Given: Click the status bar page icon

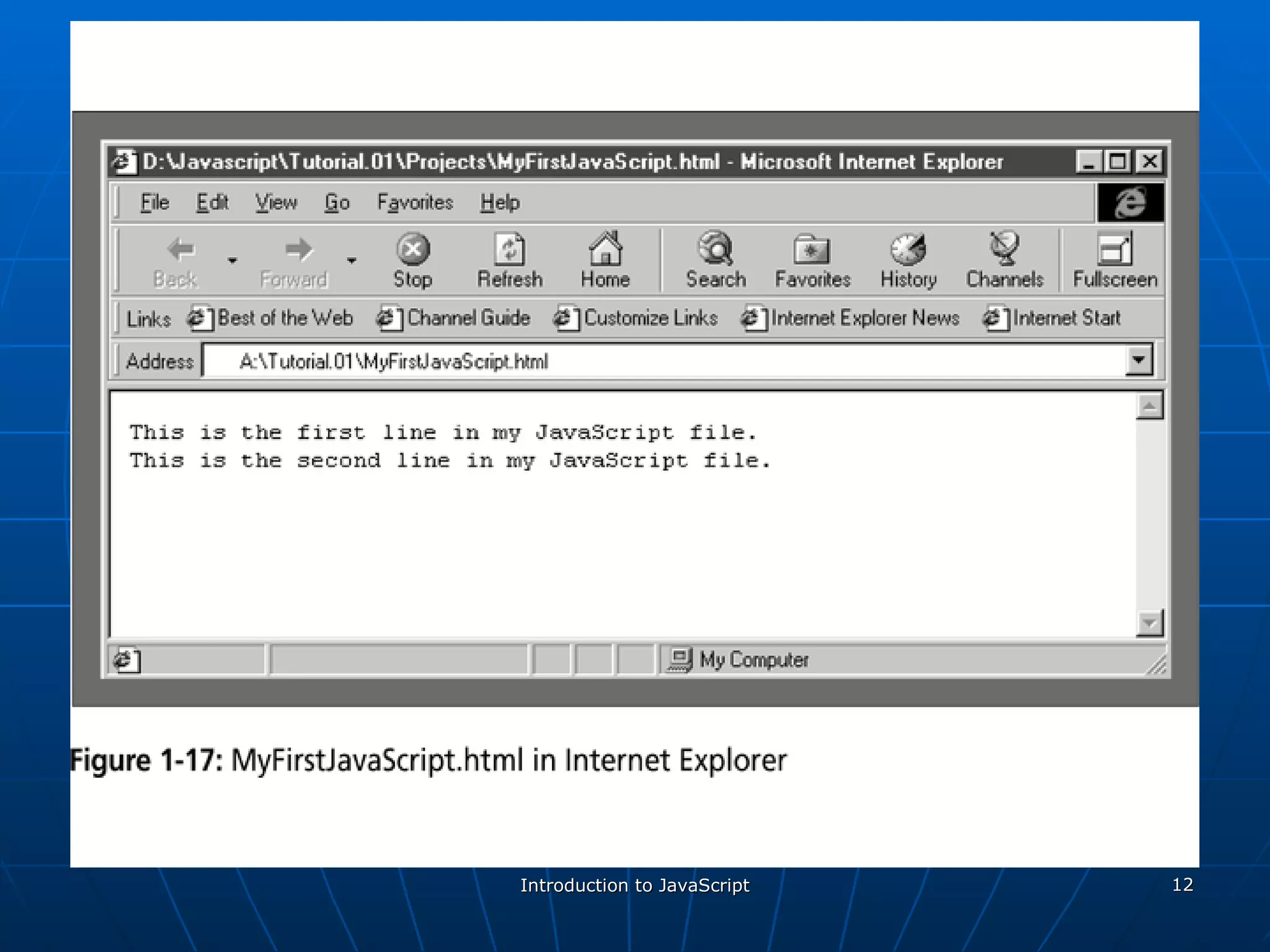Looking at the screenshot, I should [127, 660].
